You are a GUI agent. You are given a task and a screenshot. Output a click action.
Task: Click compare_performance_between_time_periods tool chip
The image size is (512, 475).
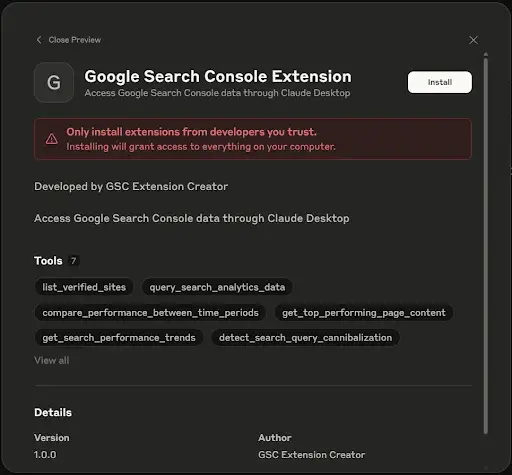(150, 313)
